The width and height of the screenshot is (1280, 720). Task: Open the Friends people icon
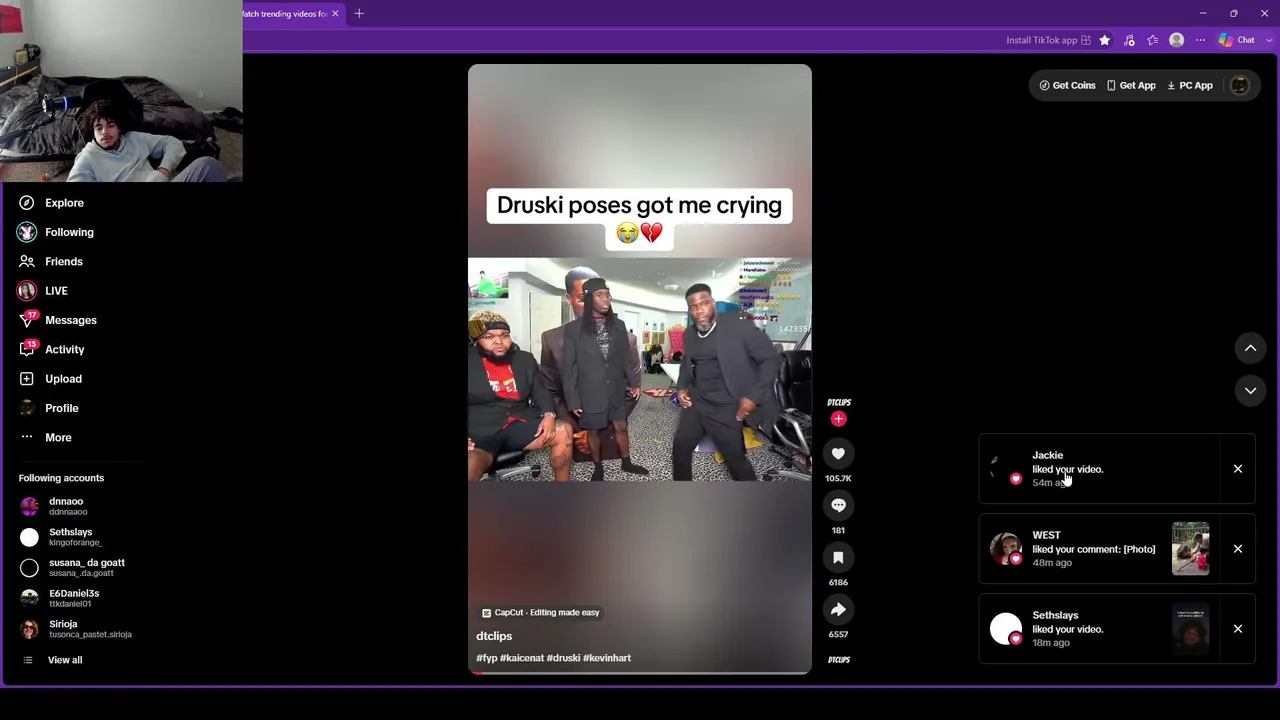[x=27, y=261]
